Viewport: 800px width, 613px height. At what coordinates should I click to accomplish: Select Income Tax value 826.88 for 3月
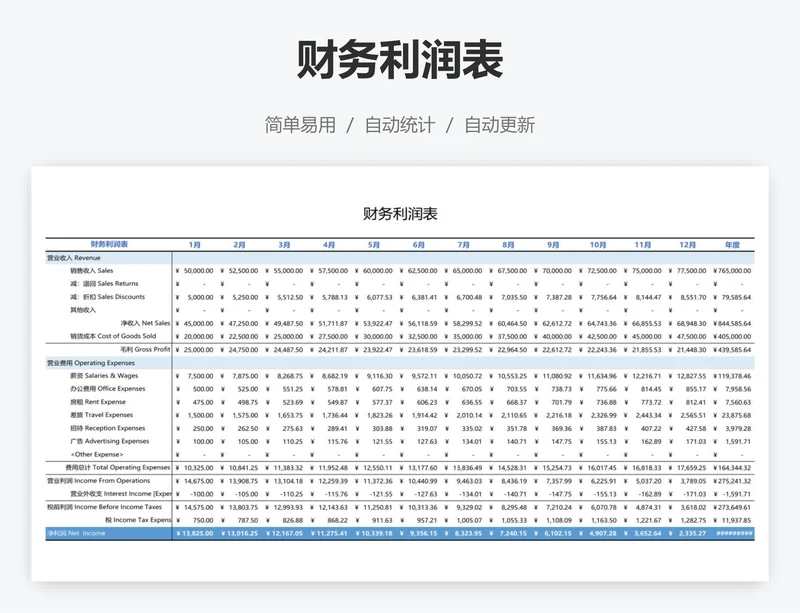click(x=292, y=521)
